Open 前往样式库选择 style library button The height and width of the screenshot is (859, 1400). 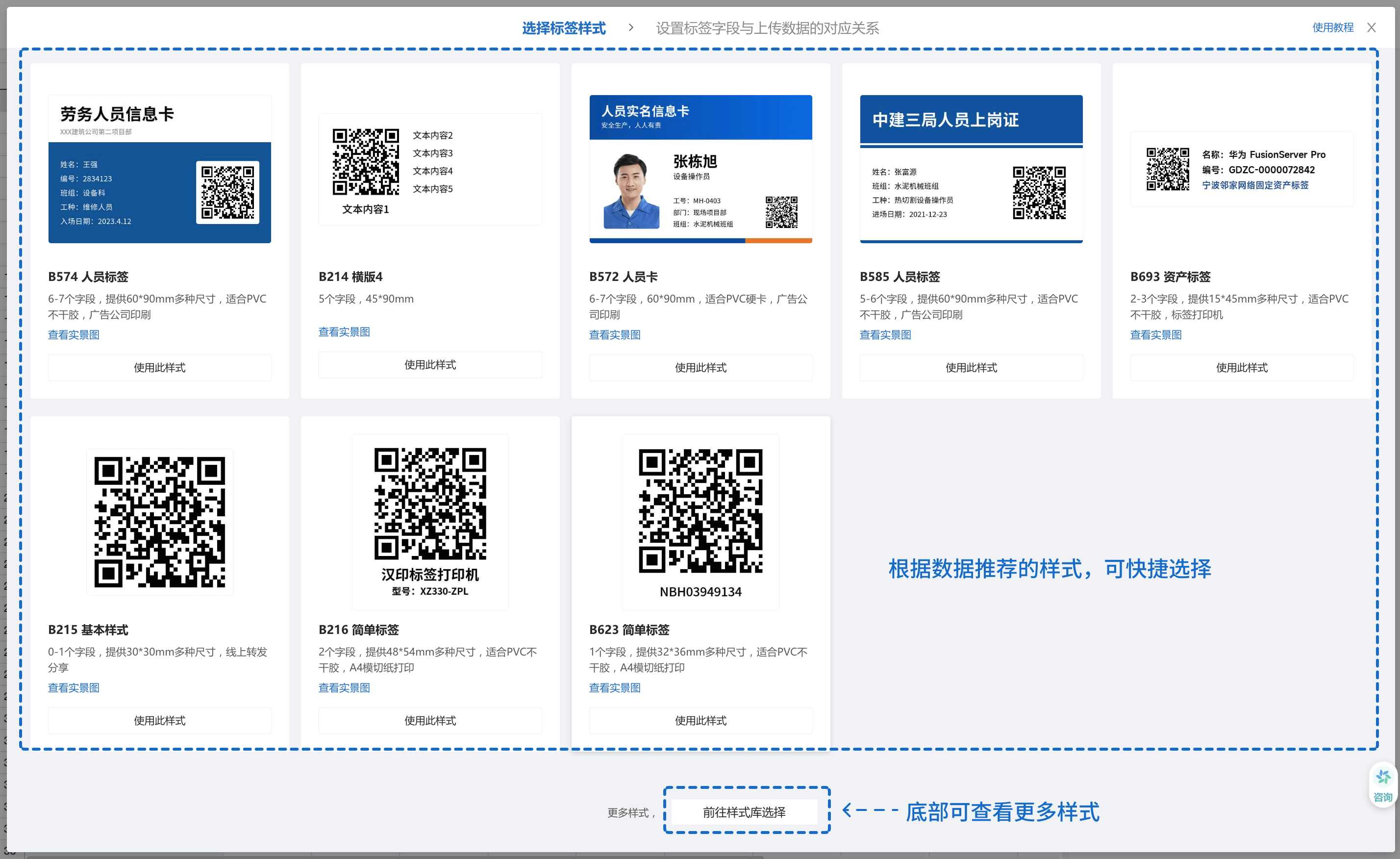tap(744, 812)
